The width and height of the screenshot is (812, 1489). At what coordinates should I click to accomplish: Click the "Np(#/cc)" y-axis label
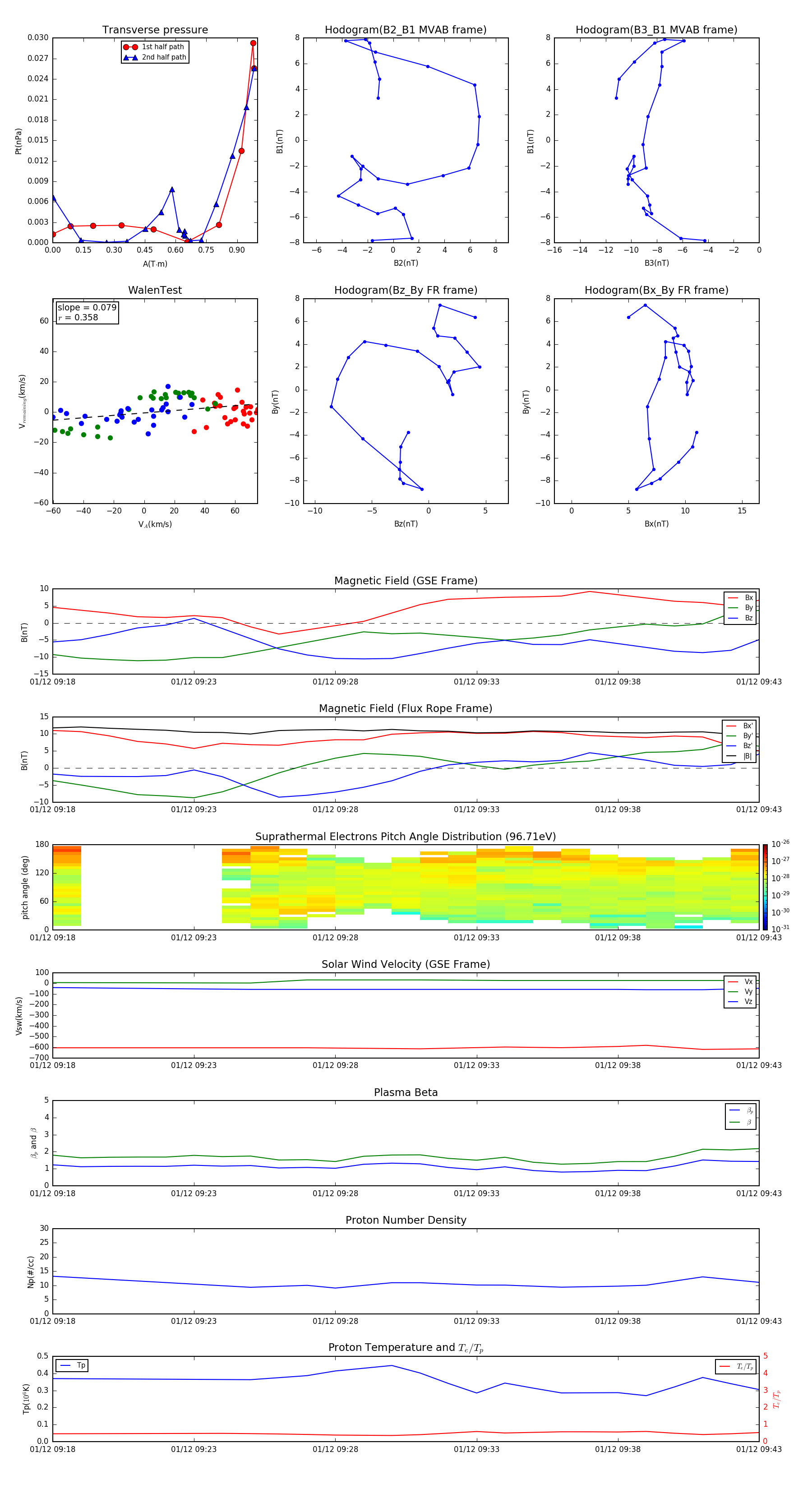point(31,1272)
